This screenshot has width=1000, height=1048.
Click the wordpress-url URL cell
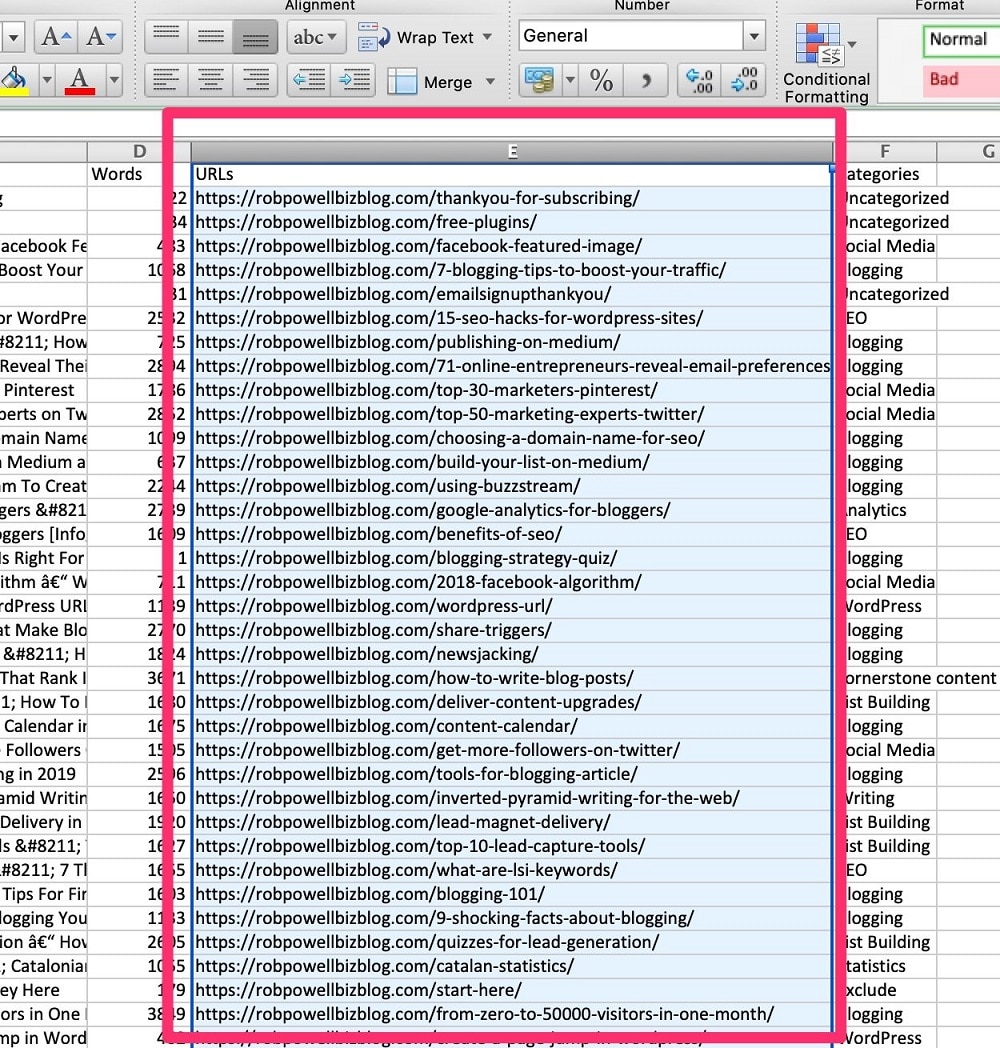[x=512, y=606]
